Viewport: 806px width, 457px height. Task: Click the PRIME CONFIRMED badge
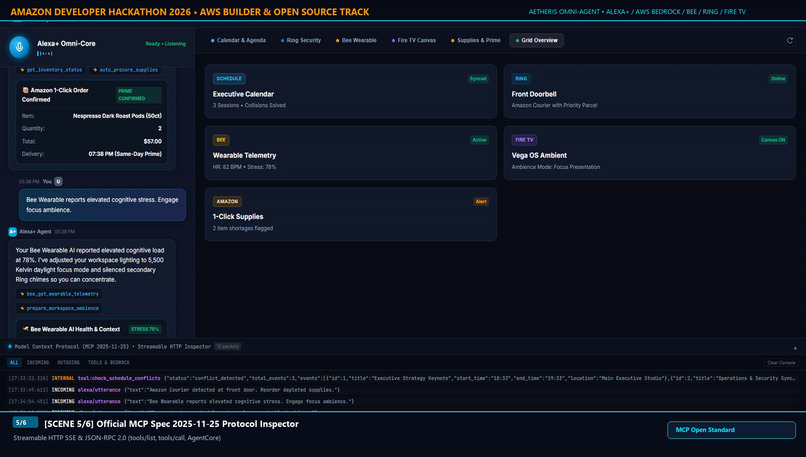(138, 95)
